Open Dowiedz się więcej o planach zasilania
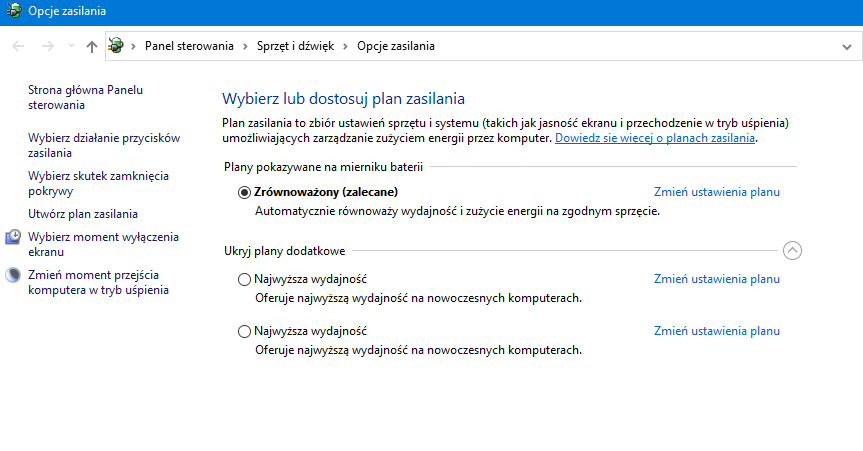 654,138
